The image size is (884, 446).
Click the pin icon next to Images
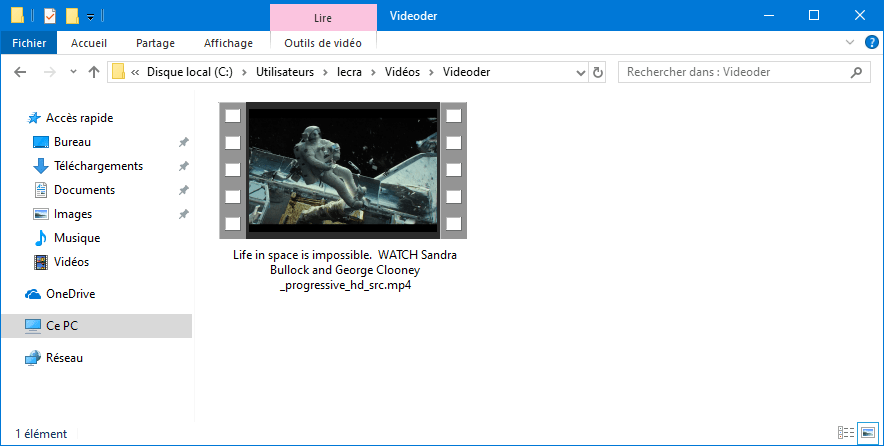(183, 215)
